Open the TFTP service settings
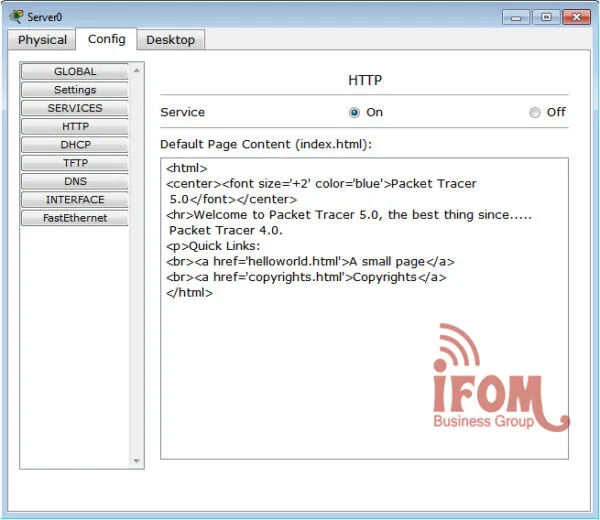The width and height of the screenshot is (600, 520). tap(75, 163)
